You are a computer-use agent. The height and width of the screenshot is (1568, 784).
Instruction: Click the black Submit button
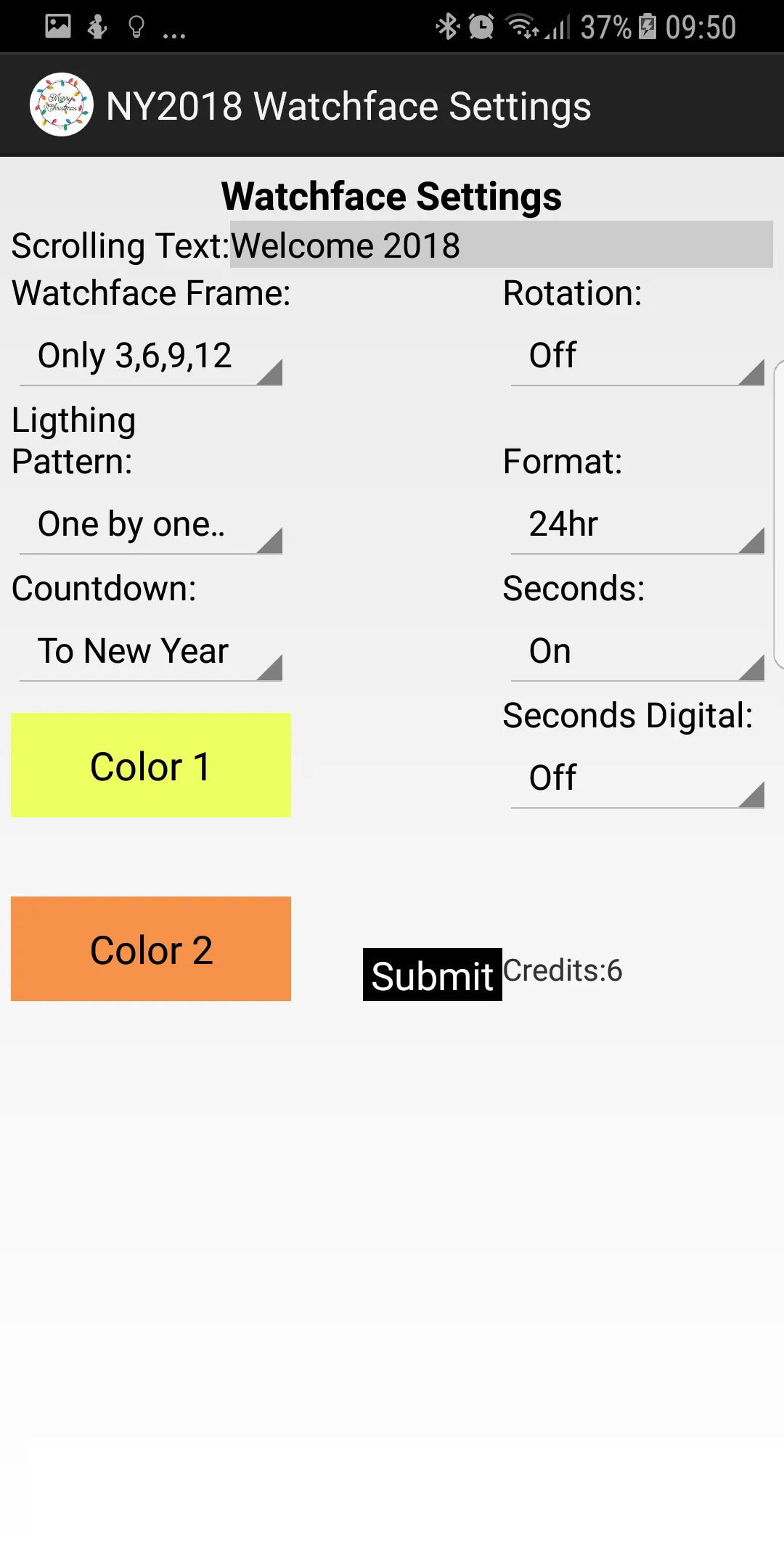click(433, 975)
